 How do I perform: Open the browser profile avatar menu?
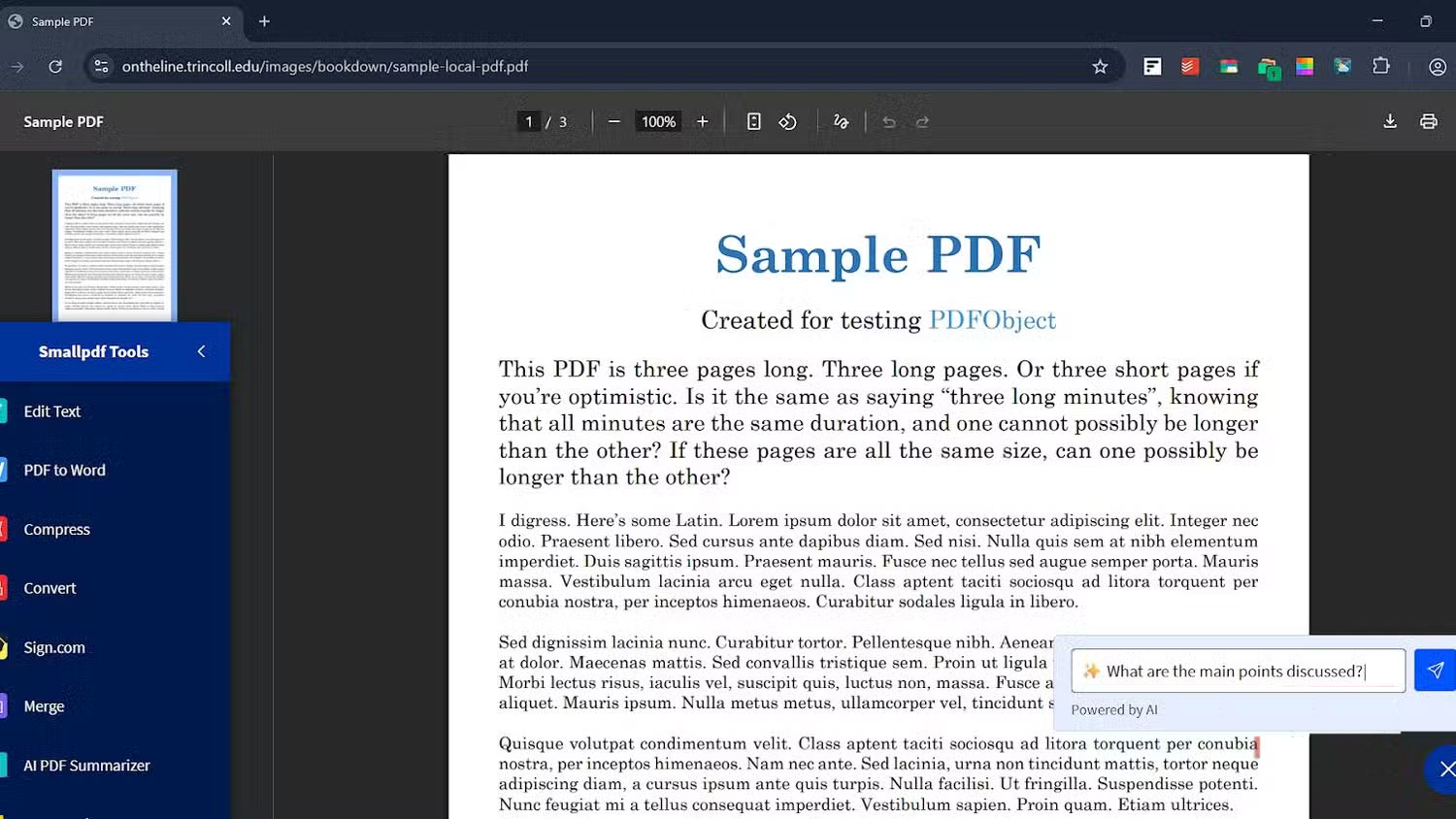coord(1438,66)
